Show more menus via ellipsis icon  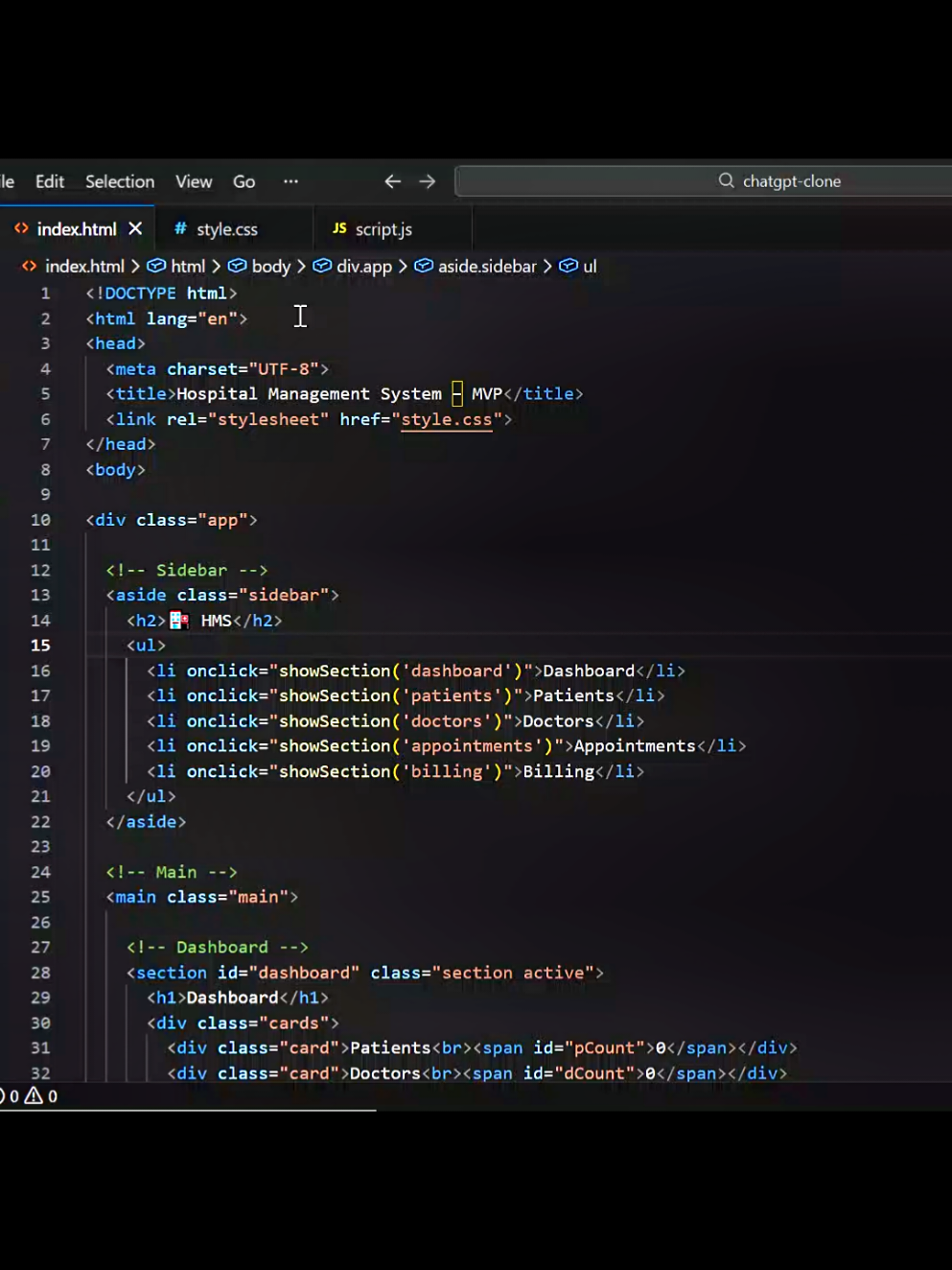290,181
